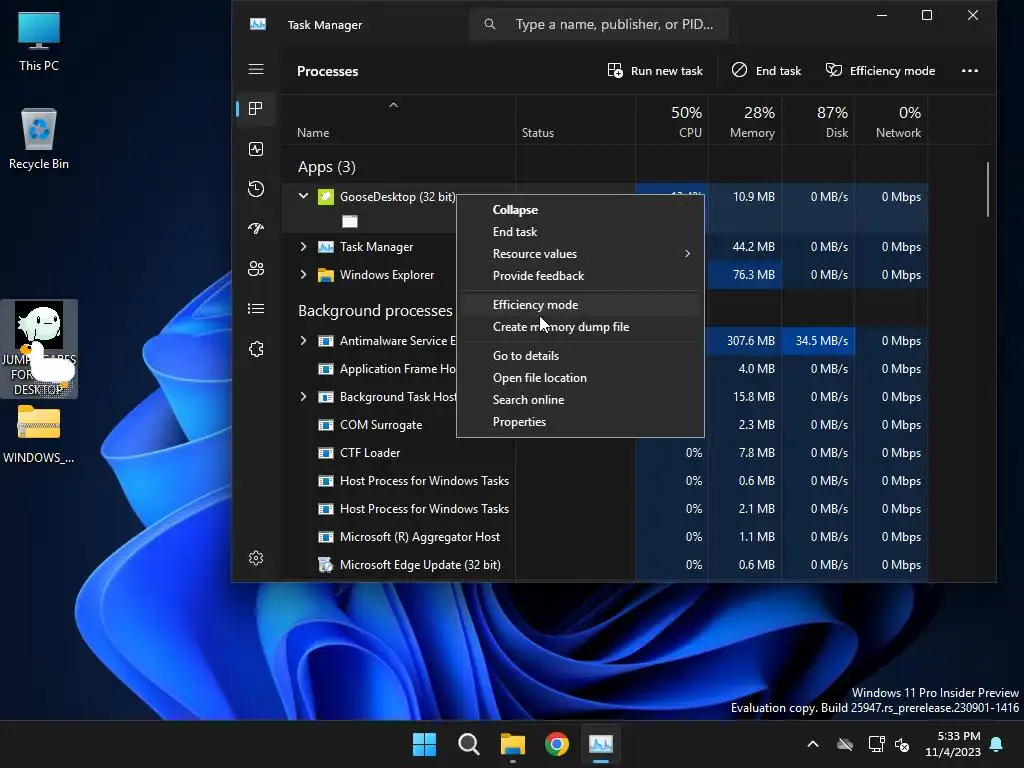Choose Properties in the context menu
The image size is (1024, 768).
click(x=580, y=422)
